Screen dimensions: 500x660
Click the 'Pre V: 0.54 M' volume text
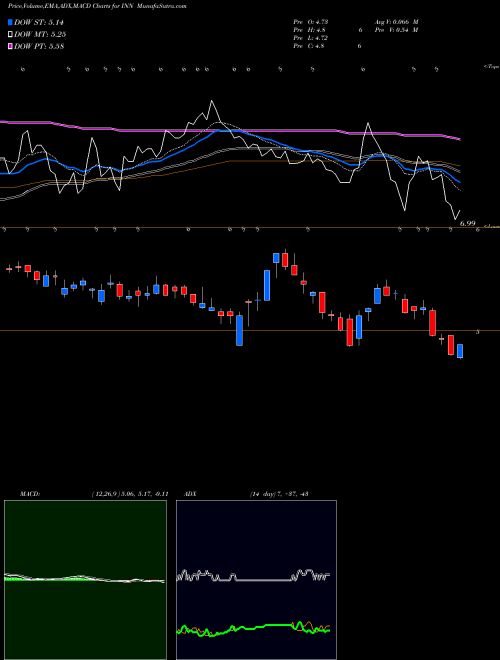pyautogui.click(x=396, y=30)
